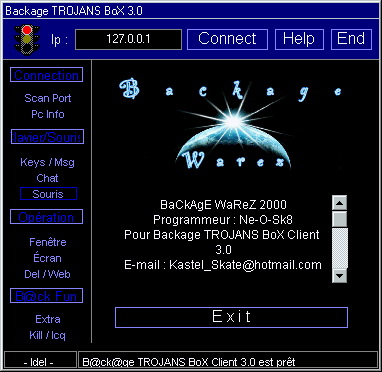
Task: Open the Help button
Action: coord(299,39)
